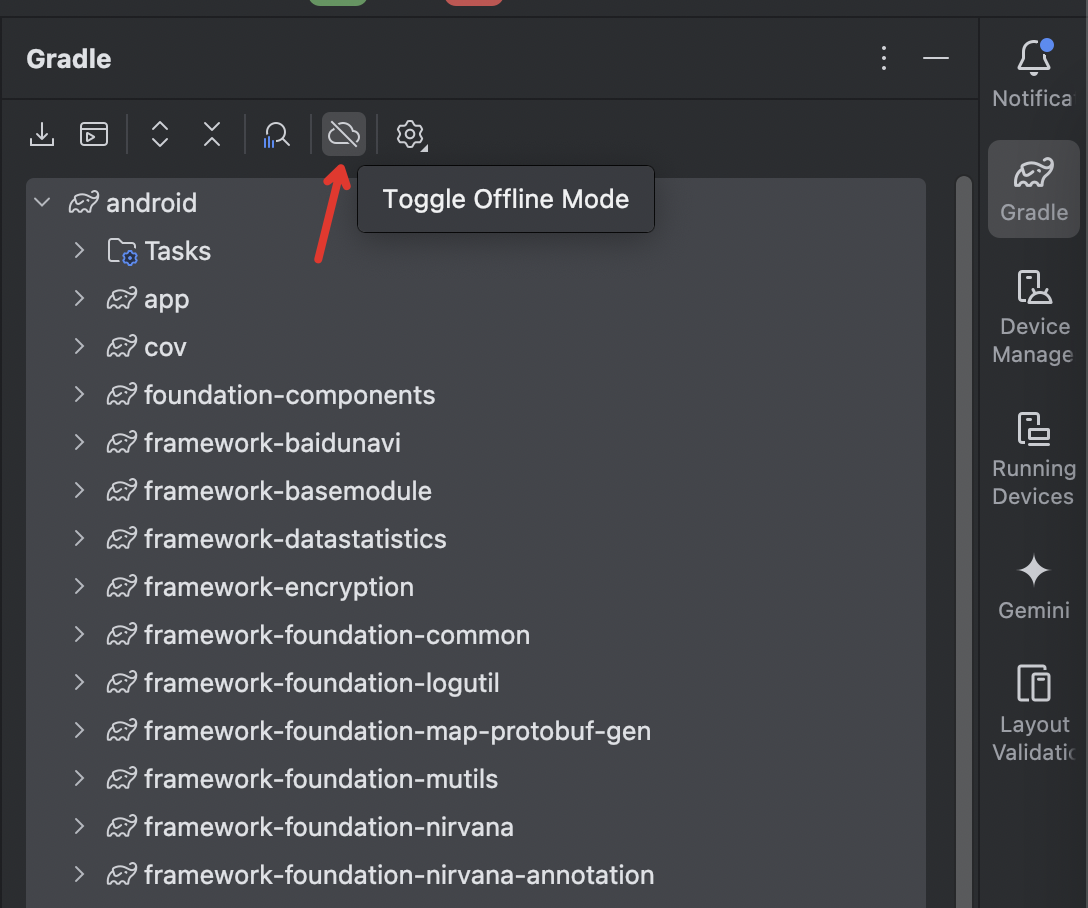
Task: Expand the framework-encryption module
Action: click(79, 586)
